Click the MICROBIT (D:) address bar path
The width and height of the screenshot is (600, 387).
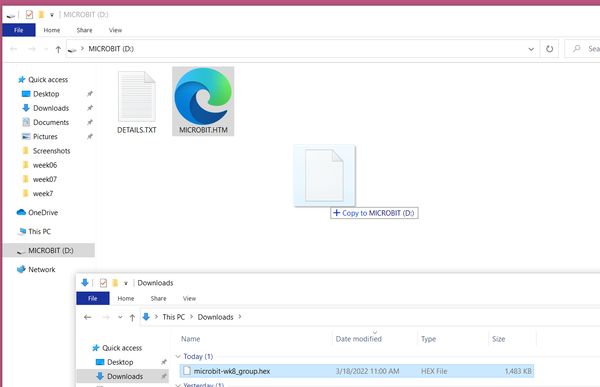[111, 49]
